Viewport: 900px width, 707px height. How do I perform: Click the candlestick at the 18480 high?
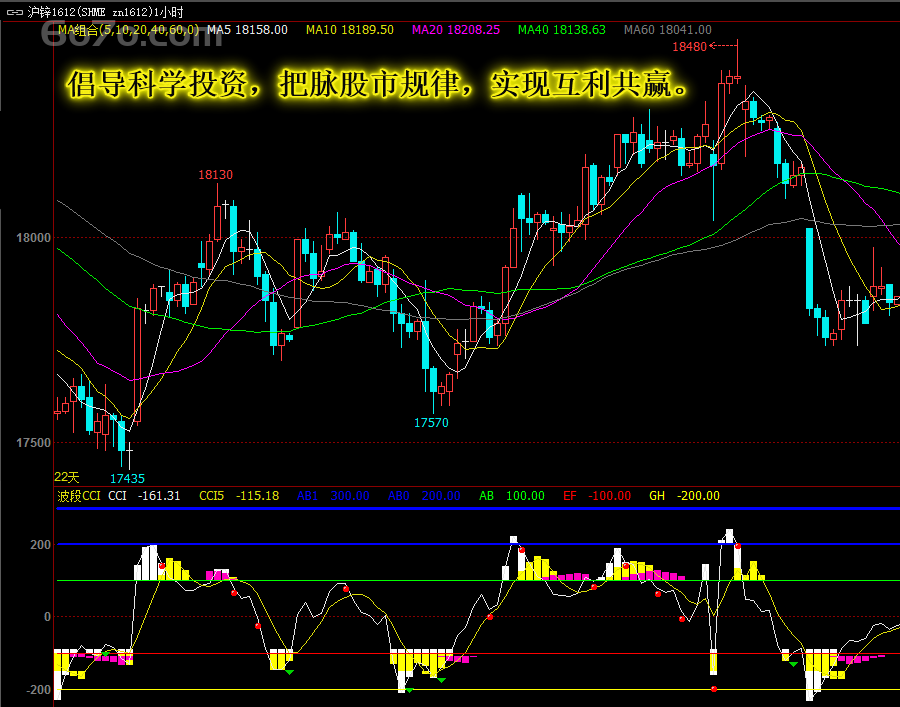tap(738, 76)
